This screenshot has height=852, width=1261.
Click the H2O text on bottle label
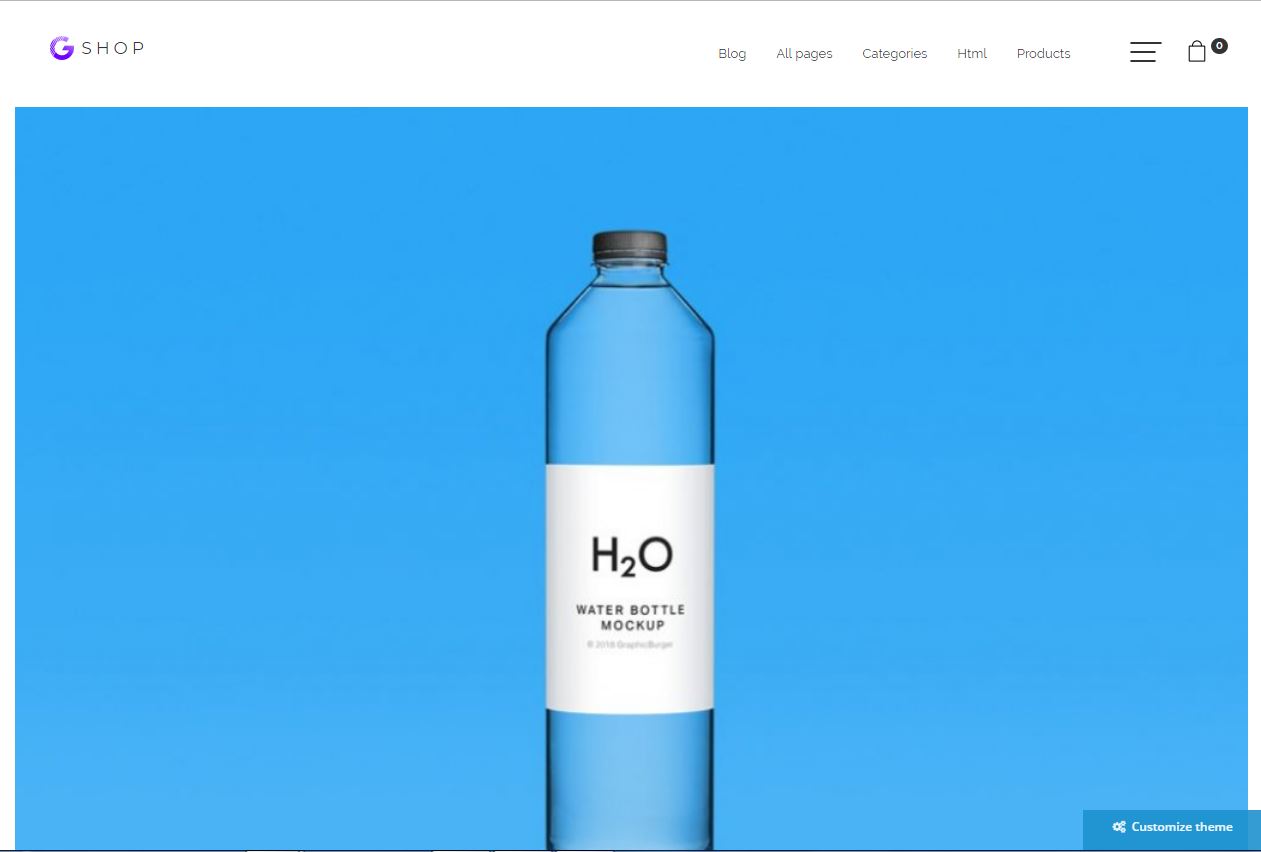[x=631, y=556]
